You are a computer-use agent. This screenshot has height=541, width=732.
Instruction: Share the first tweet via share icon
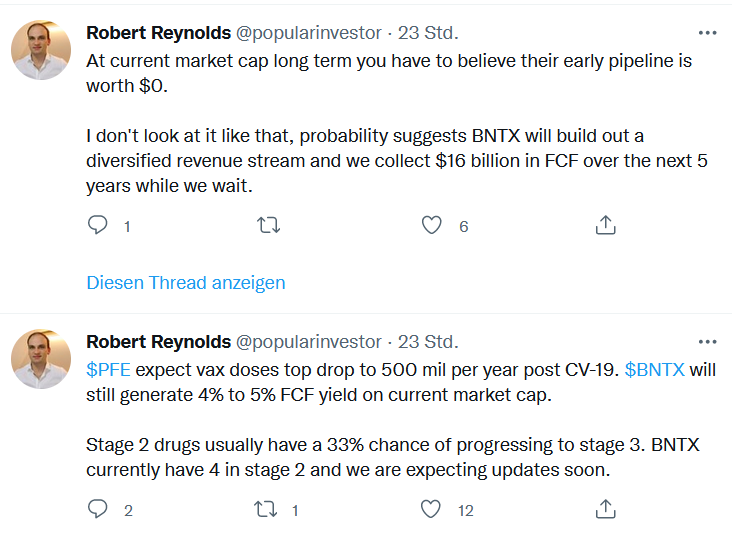click(605, 226)
